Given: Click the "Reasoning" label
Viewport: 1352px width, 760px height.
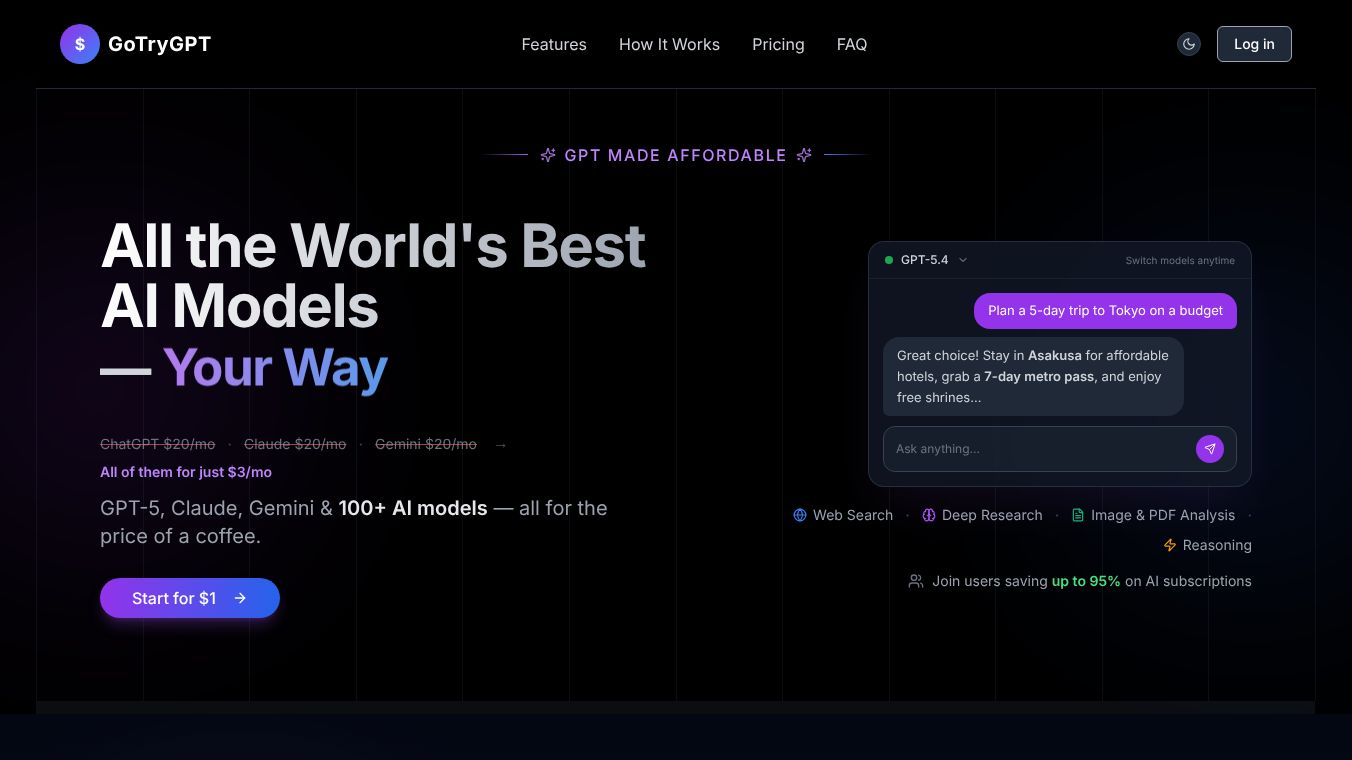Looking at the screenshot, I should click(1217, 545).
